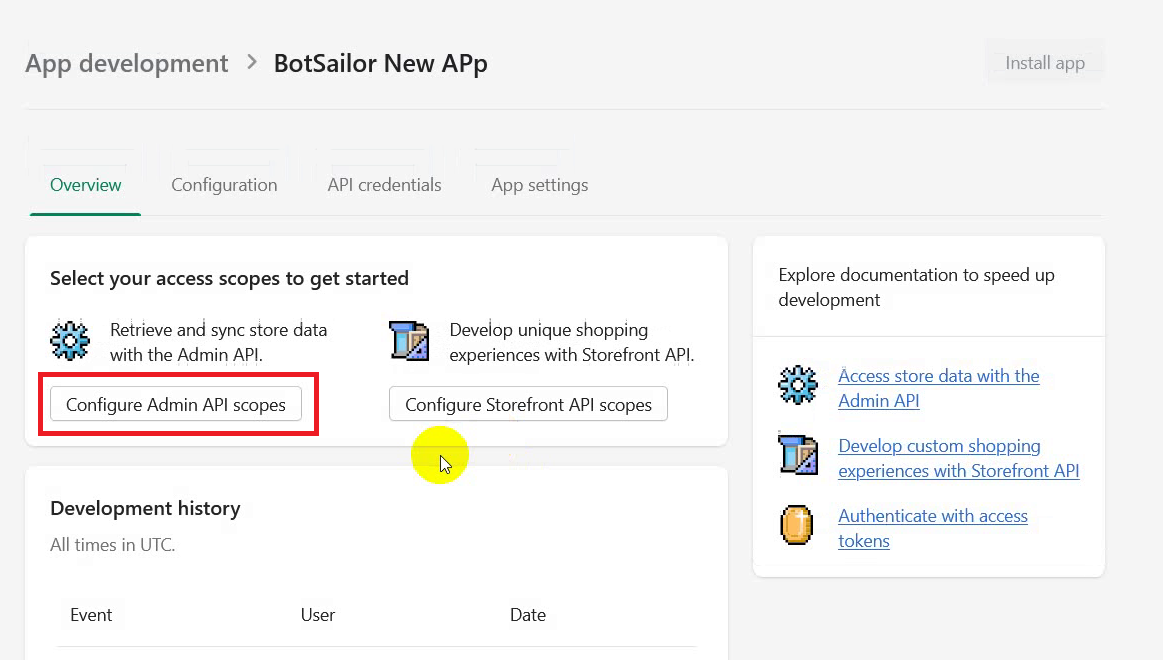Click Explore documentation to speed up development heading

916,287
